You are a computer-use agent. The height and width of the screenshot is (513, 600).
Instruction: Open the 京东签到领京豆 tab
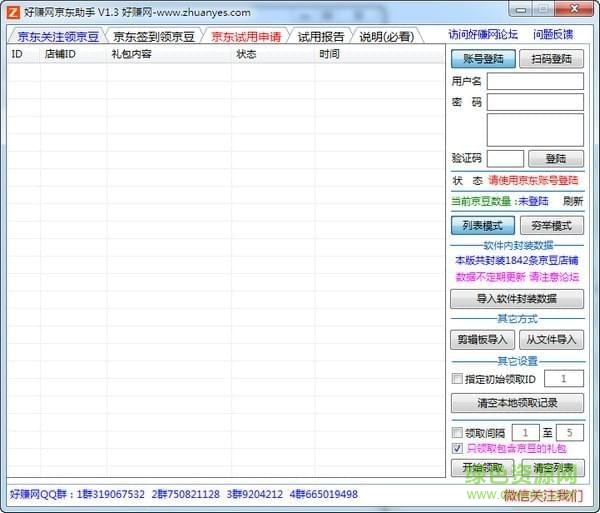tap(153, 37)
